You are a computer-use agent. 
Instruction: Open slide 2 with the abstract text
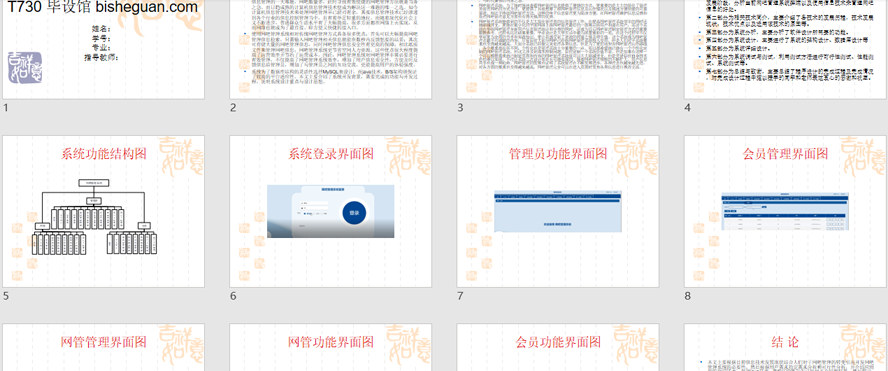331,49
